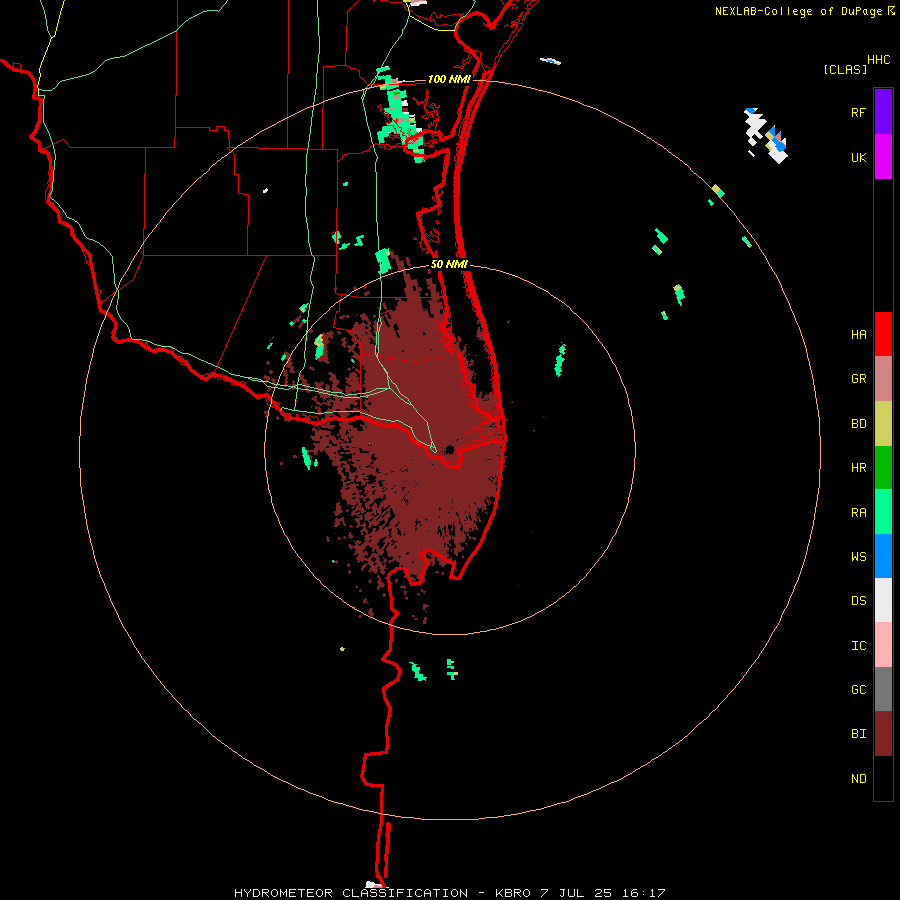Click the "7 JUL 25 16:17" timestamp
900x900 pixels.
point(603,893)
